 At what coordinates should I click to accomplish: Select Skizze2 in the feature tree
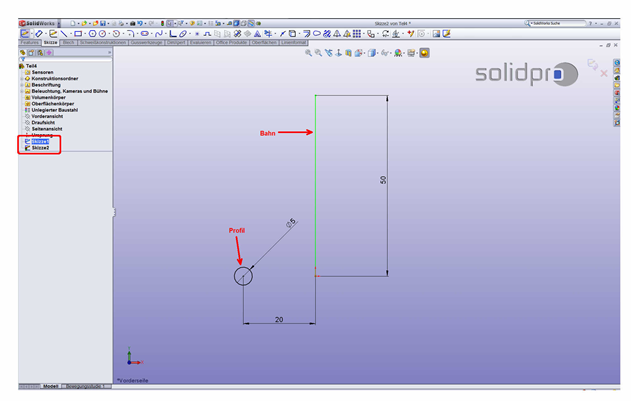click(40, 147)
